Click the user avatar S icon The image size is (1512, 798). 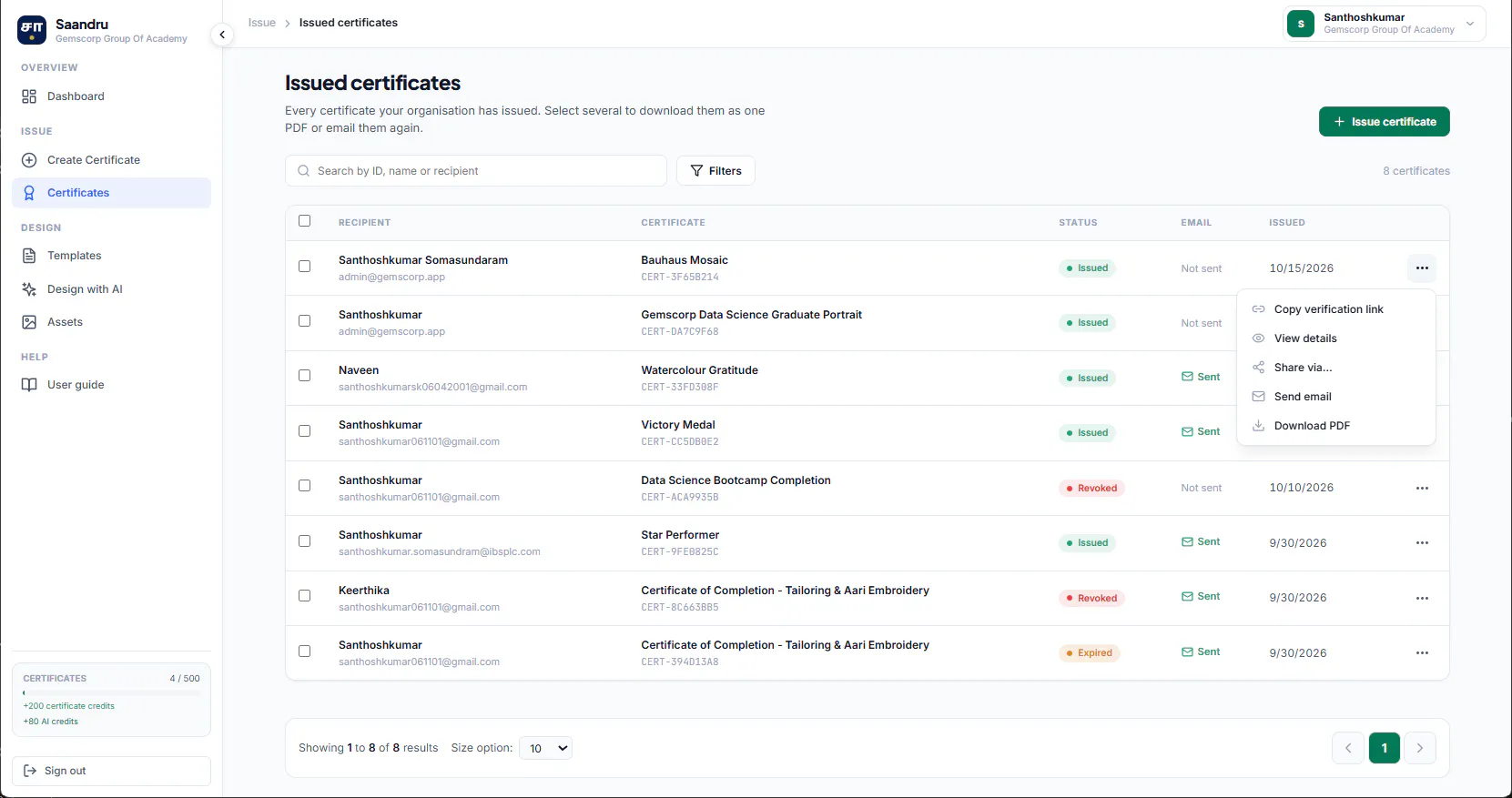point(1301,24)
